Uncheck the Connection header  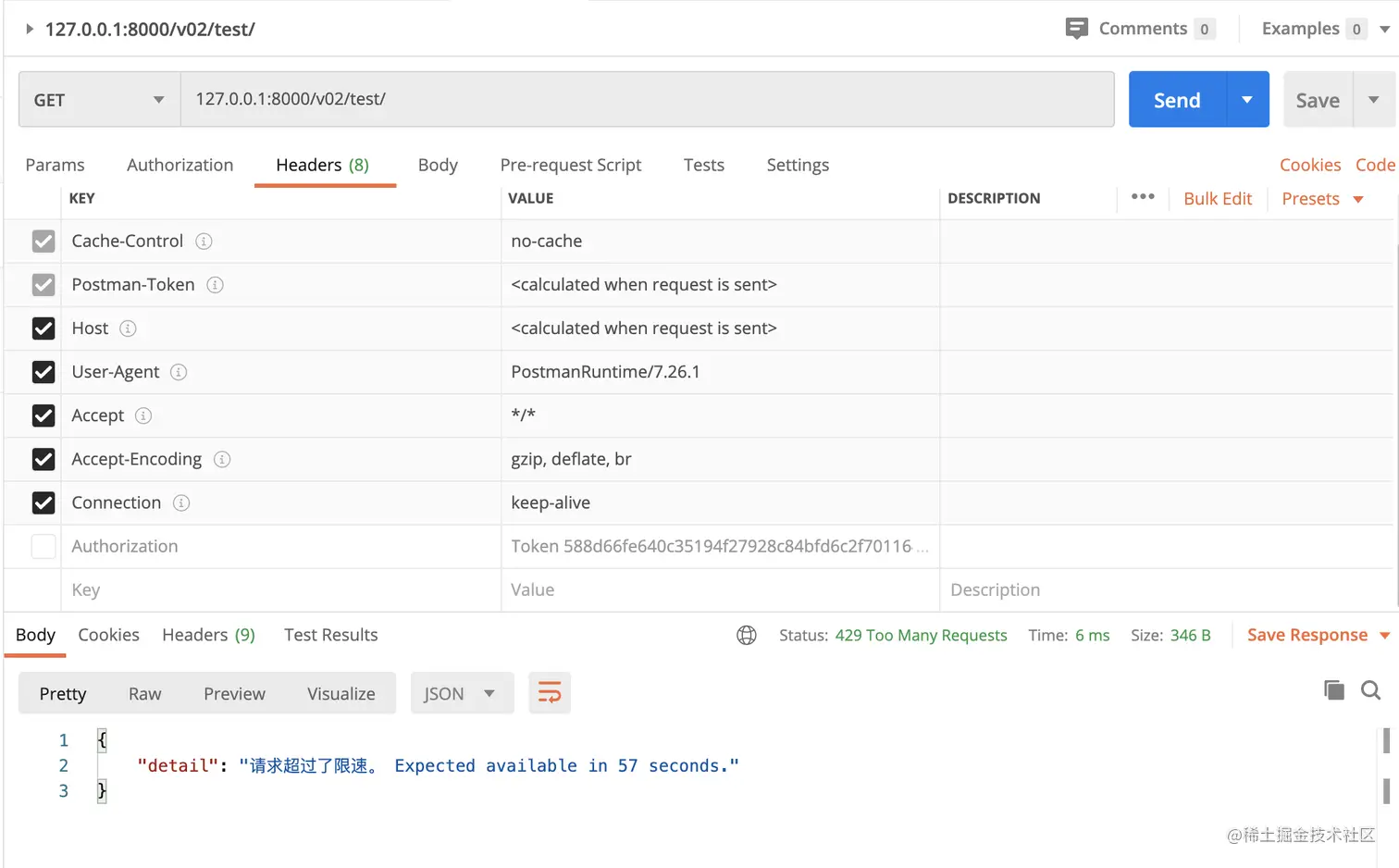43,502
